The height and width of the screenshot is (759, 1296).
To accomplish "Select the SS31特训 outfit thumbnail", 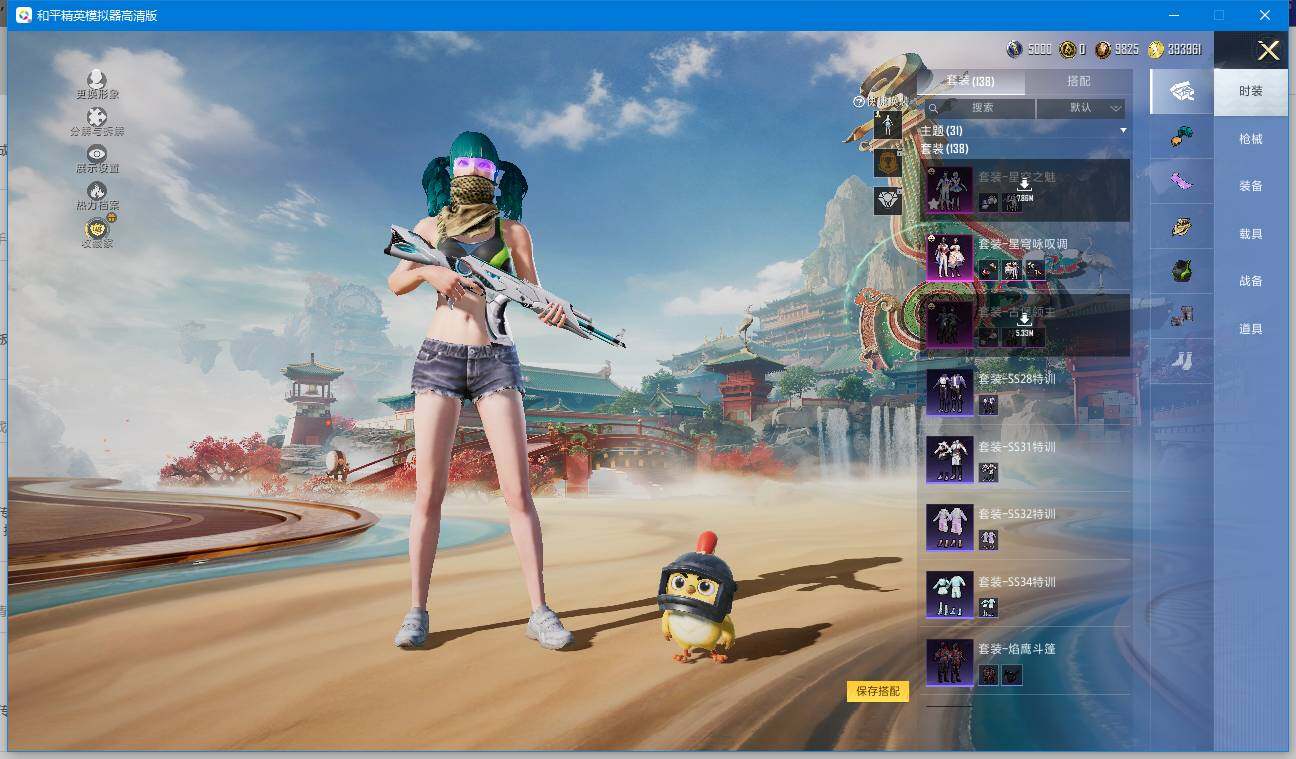I will (949, 459).
